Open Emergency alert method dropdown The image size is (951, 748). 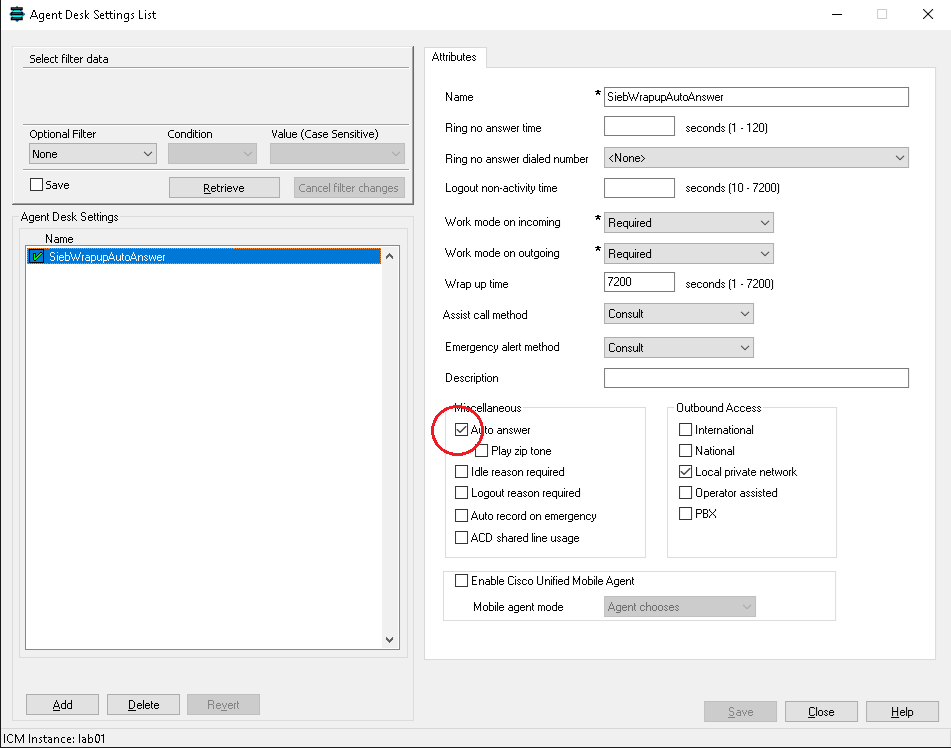coord(679,348)
